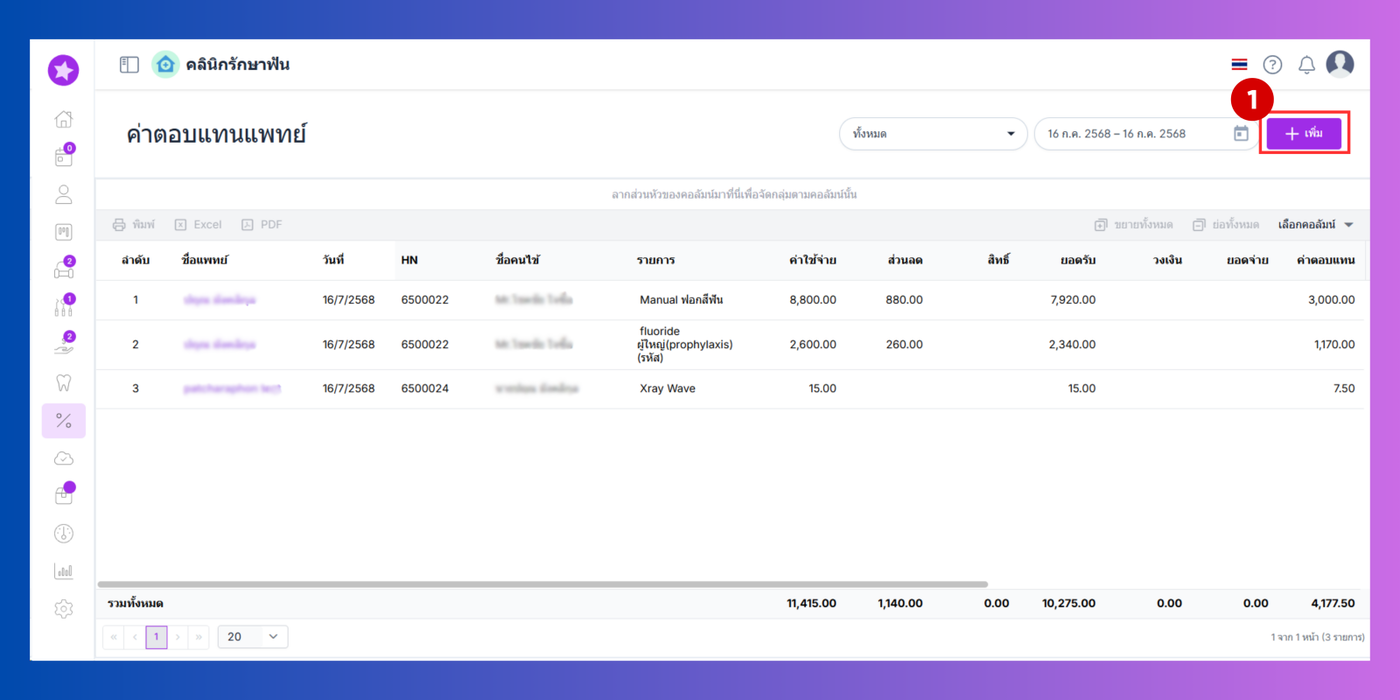Select the percent commission sidebar icon
1400x700 pixels.
[x=63, y=421]
